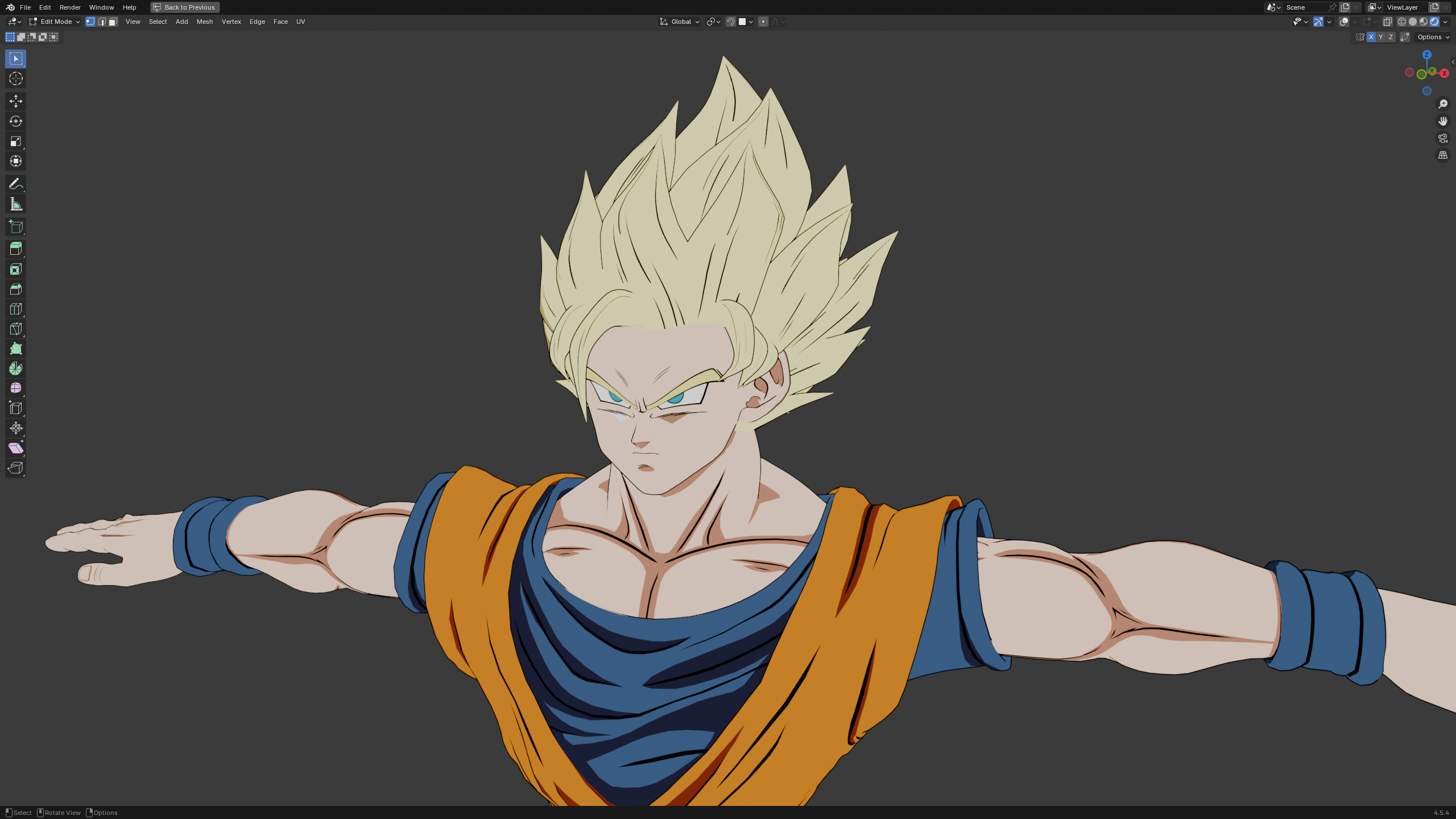The image size is (1456, 819).
Task: Choose the Bevel tool
Action: click(16, 289)
